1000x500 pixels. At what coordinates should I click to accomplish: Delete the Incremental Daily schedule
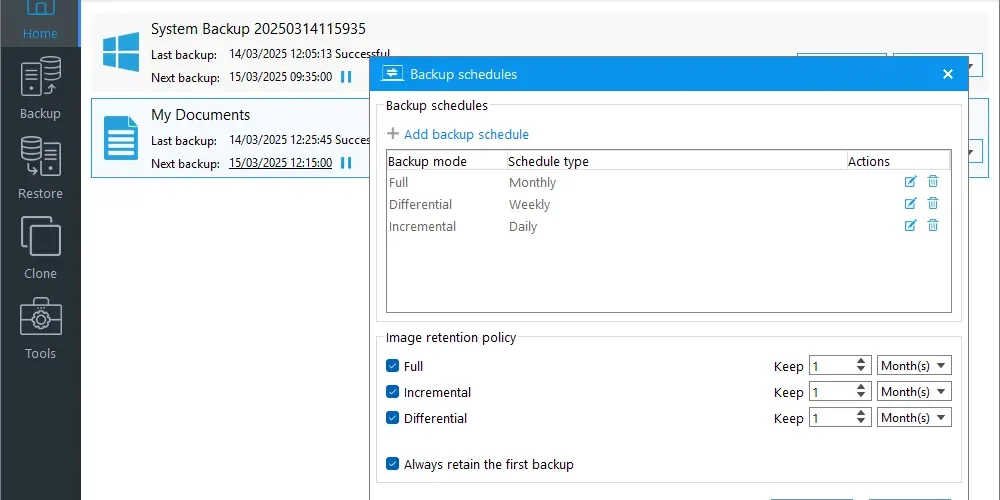click(x=932, y=225)
